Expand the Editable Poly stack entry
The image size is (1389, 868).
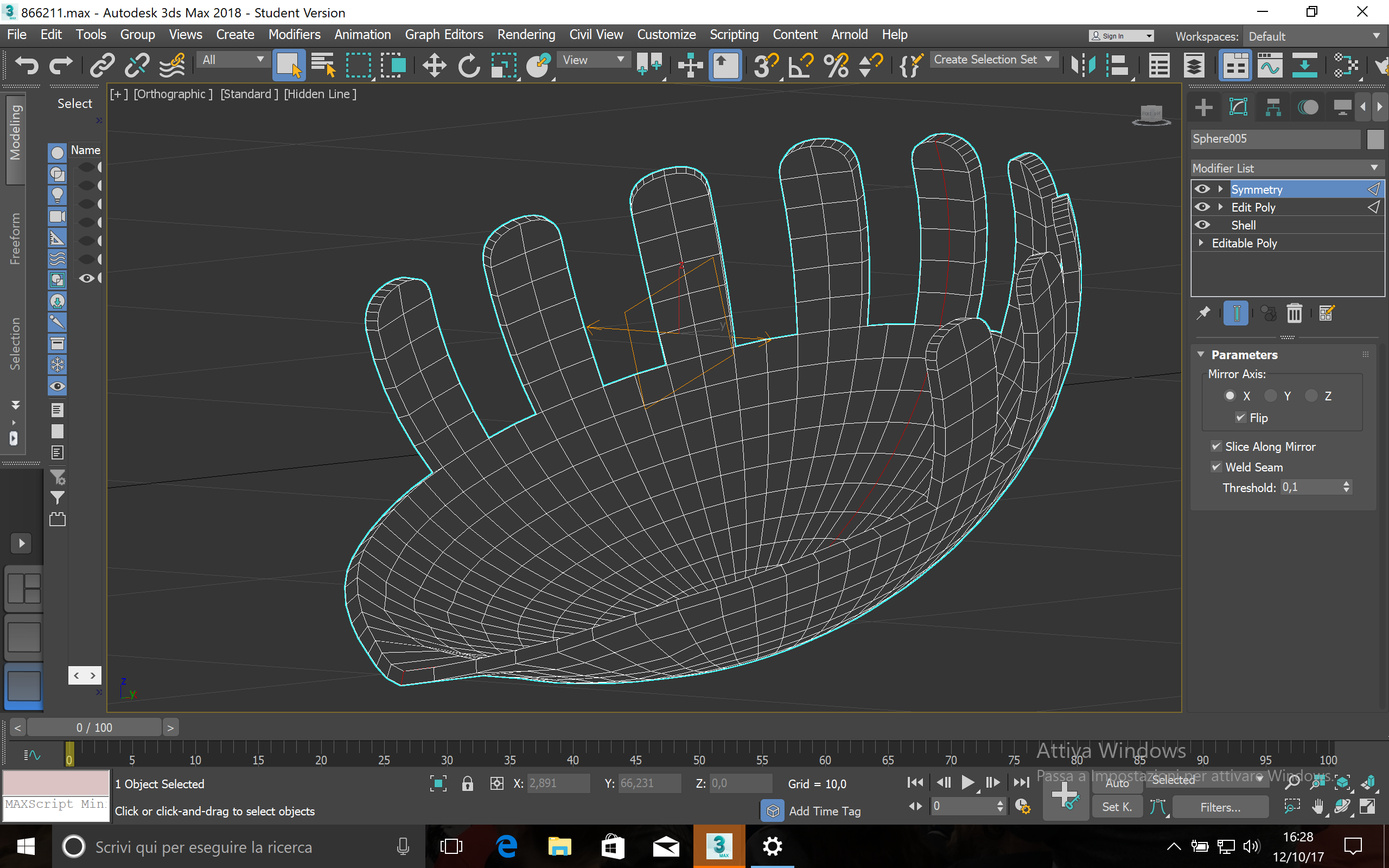click(x=1201, y=243)
